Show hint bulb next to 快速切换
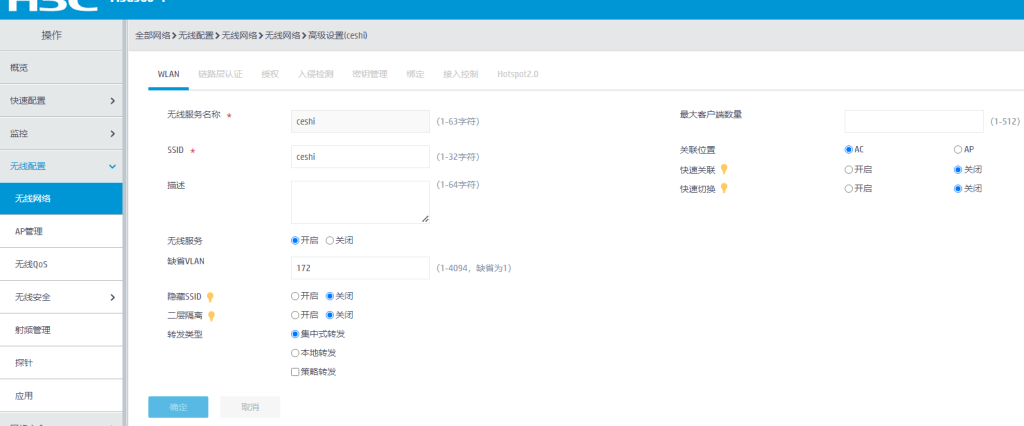 pyautogui.click(x=724, y=189)
